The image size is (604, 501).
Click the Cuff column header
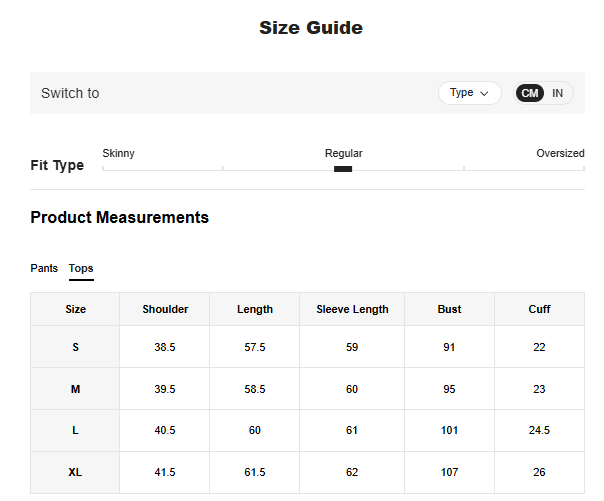[539, 309]
